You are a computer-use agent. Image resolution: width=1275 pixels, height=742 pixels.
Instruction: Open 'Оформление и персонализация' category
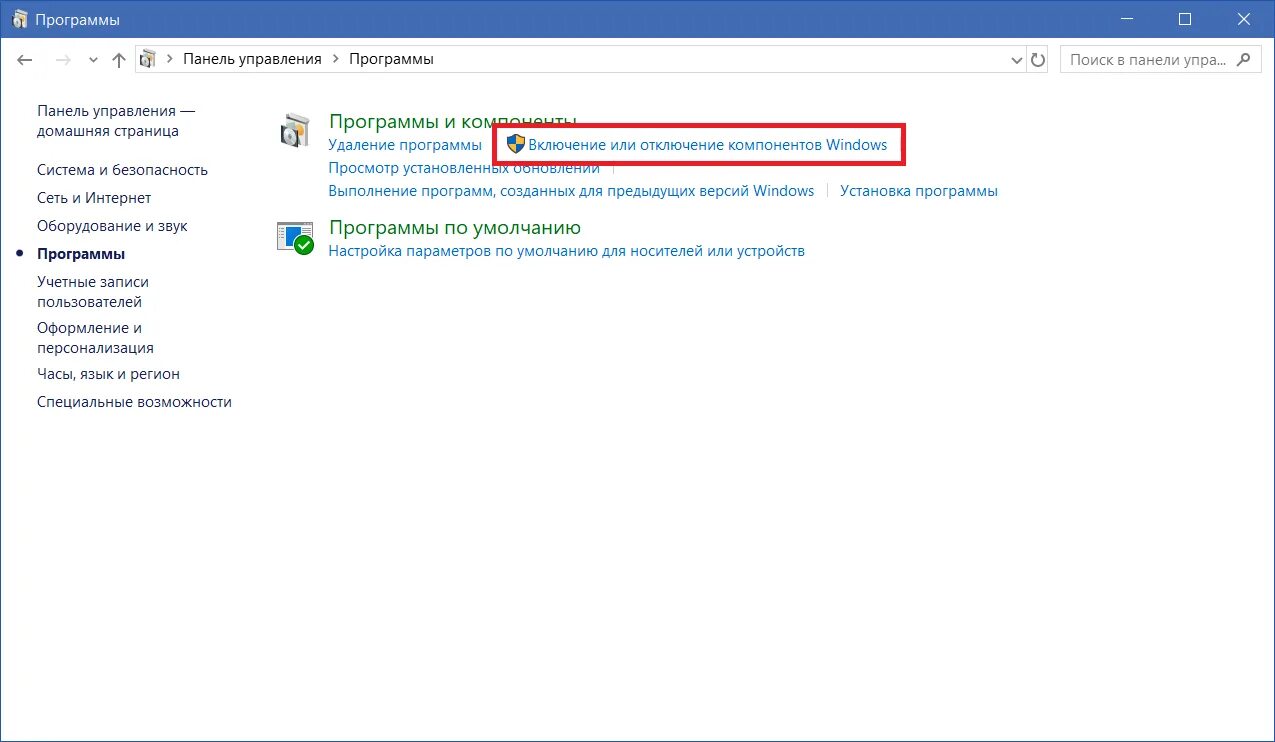coord(95,338)
